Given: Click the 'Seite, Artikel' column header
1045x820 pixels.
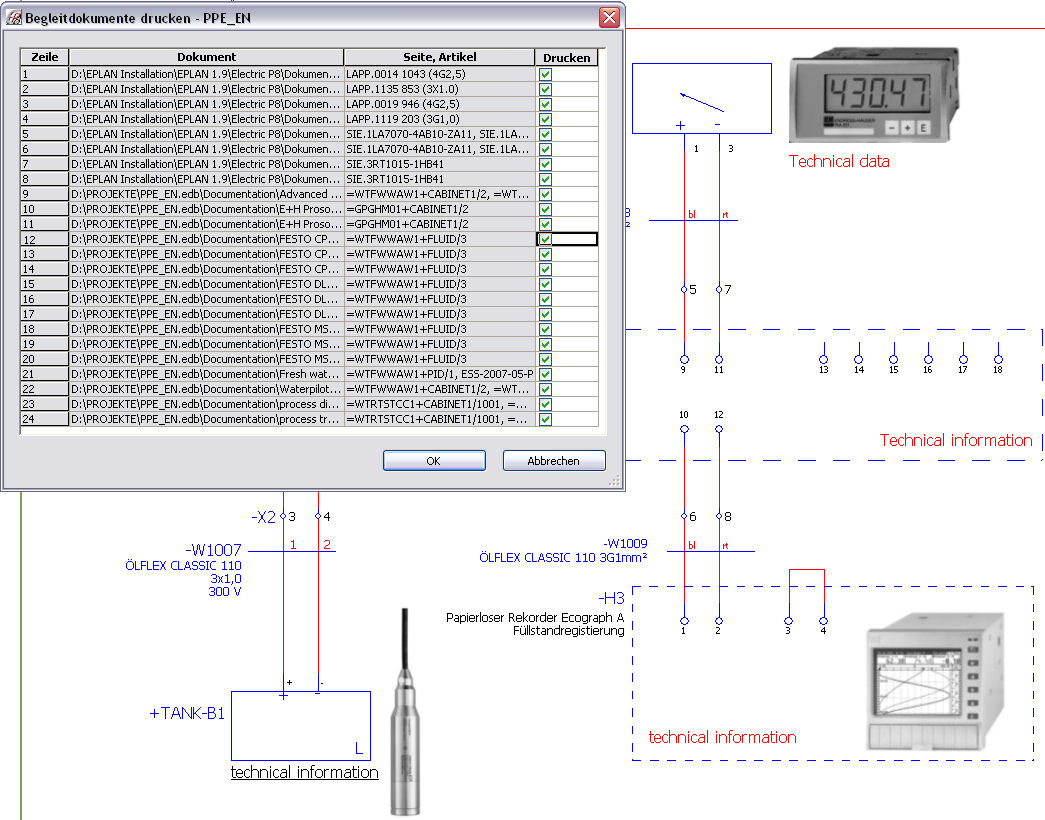Looking at the screenshot, I should pos(439,57).
